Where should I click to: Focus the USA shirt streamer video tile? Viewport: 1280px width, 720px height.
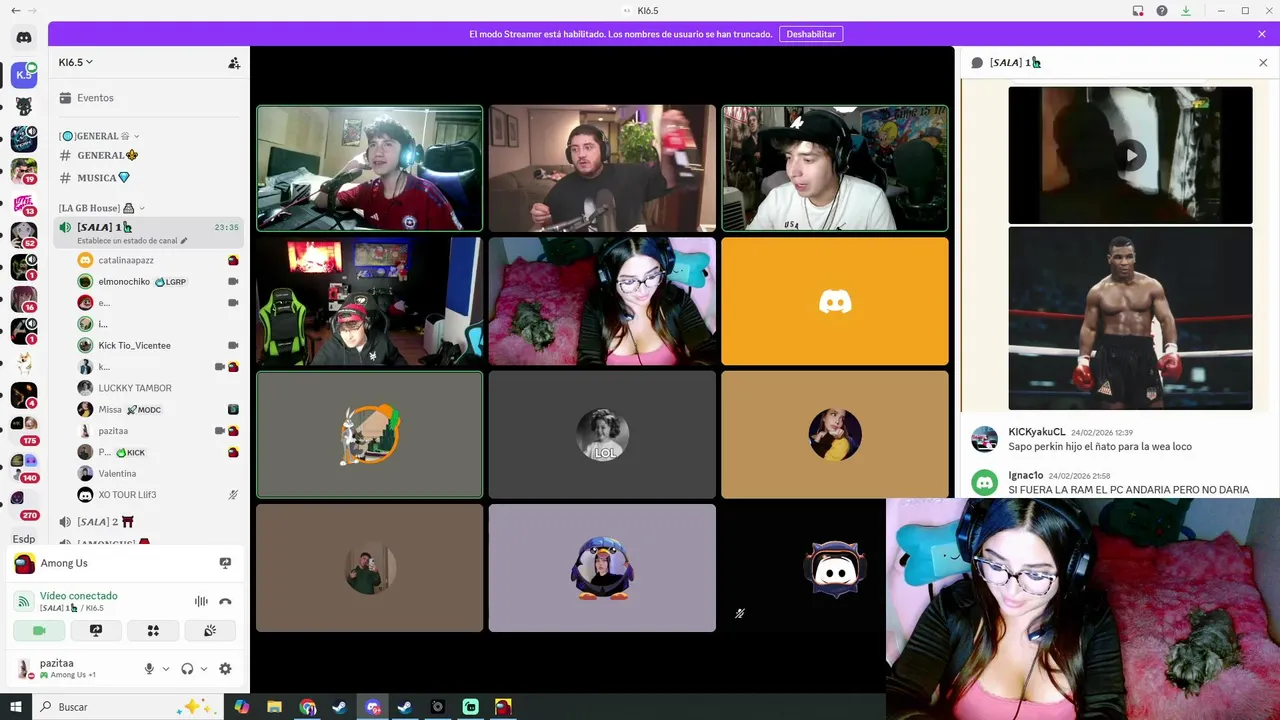(x=835, y=168)
